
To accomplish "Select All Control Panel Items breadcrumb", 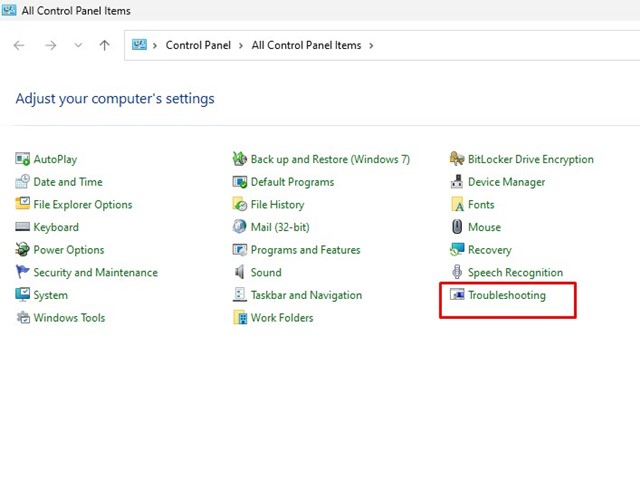I will [307, 45].
